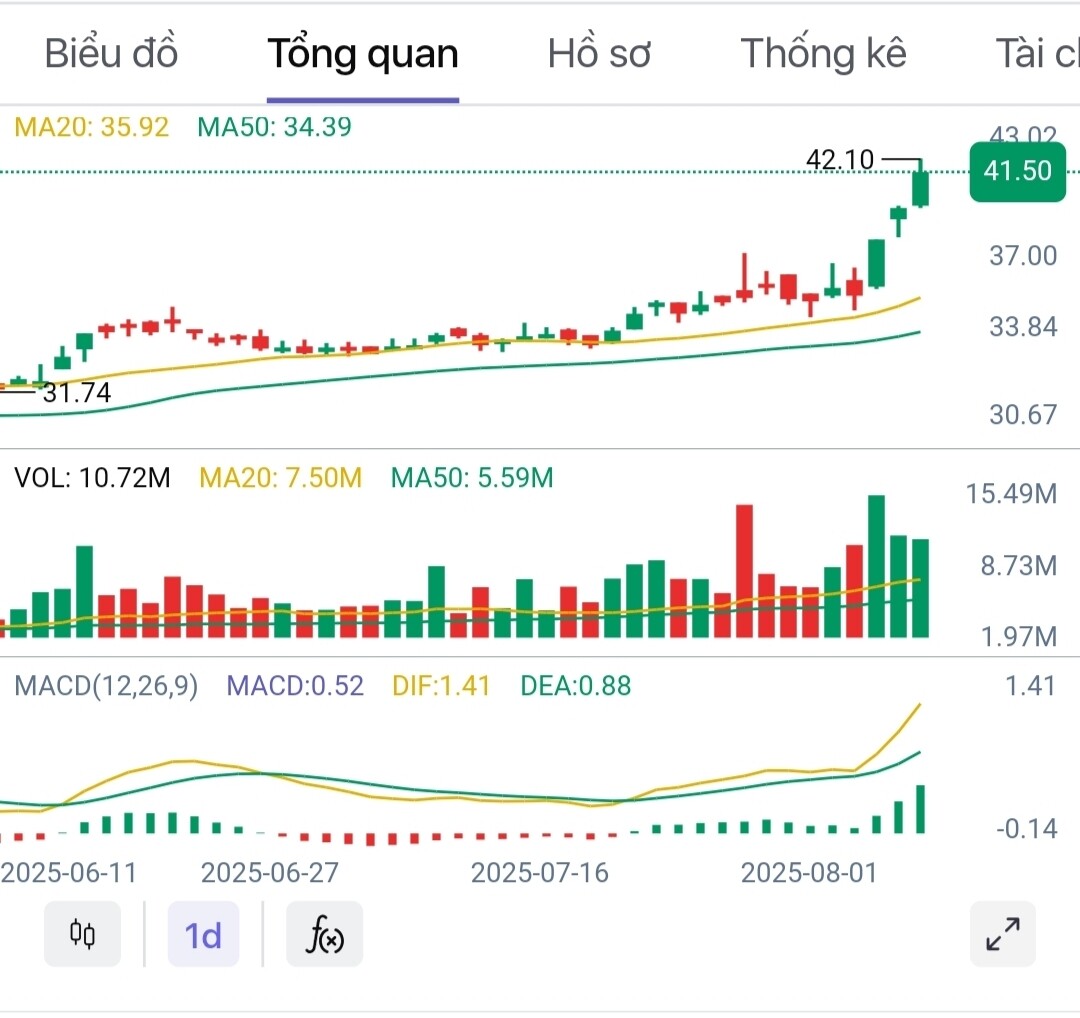This screenshot has width=1080, height=1018.
Task: Expand chart to fullscreen
Action: [1002, 934]
